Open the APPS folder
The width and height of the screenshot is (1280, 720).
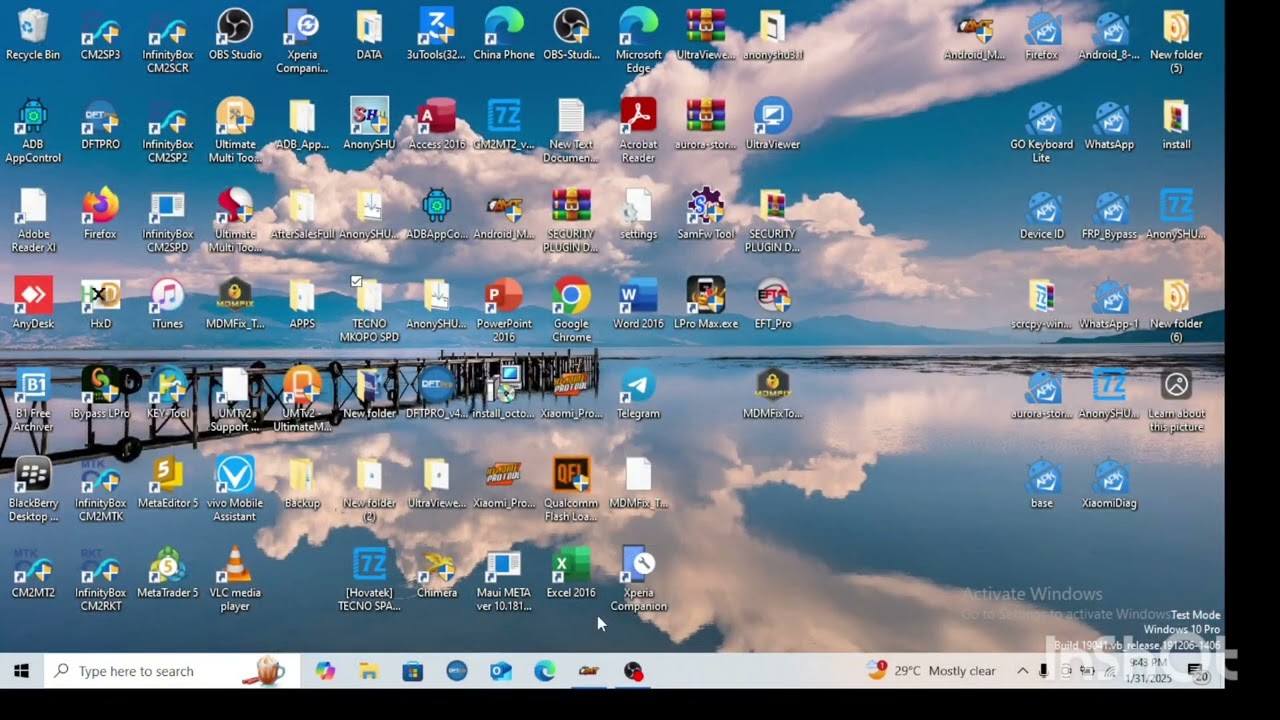pos(302,303)
